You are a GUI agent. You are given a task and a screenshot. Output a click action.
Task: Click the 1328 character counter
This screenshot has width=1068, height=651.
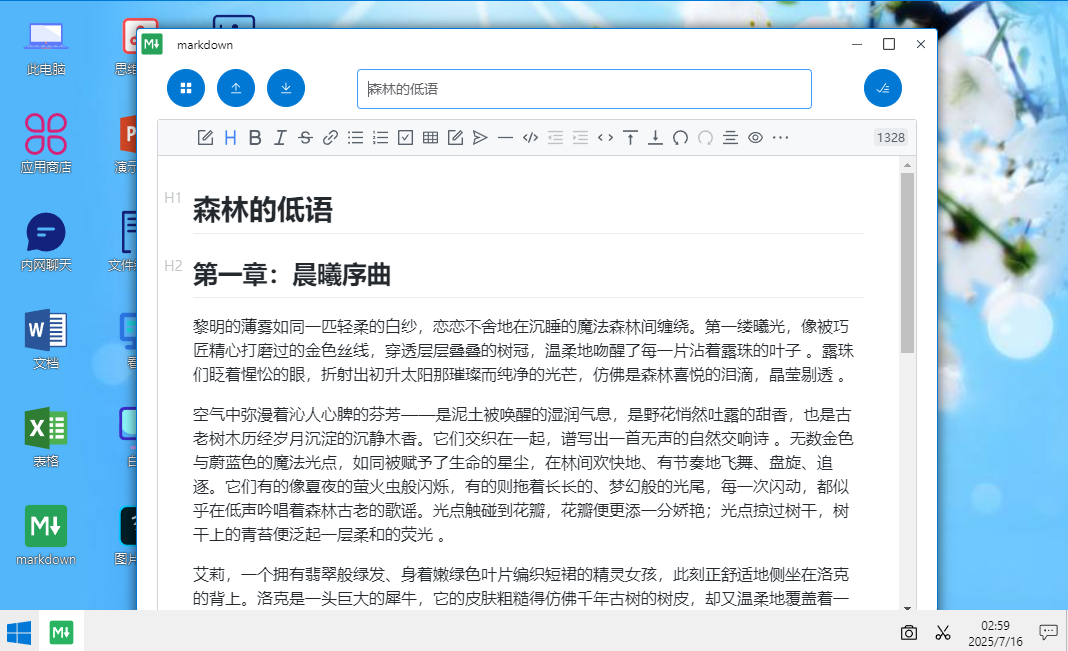[x=891, y=138]
